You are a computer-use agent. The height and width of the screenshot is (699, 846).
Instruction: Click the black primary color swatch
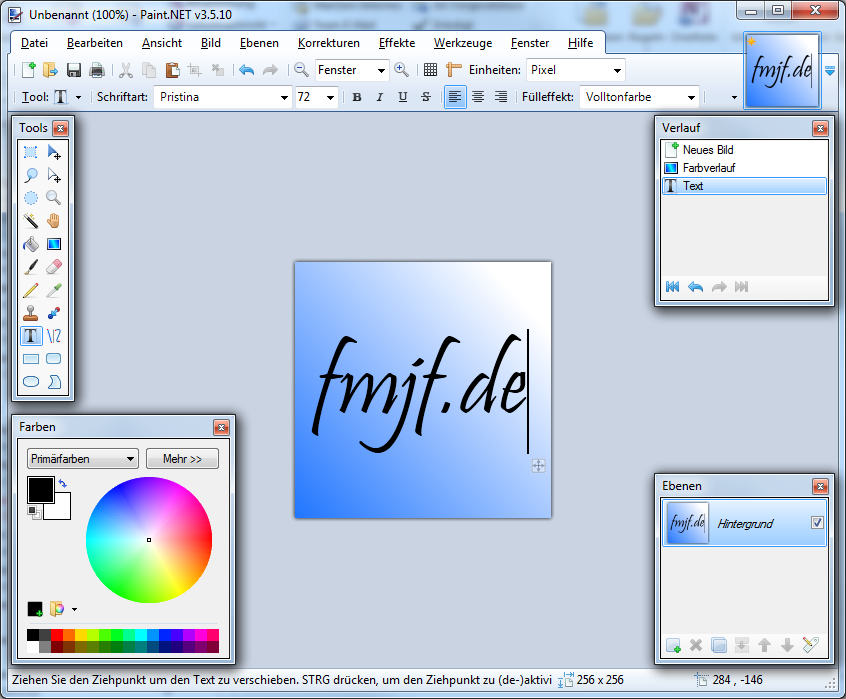coord(41,490)
